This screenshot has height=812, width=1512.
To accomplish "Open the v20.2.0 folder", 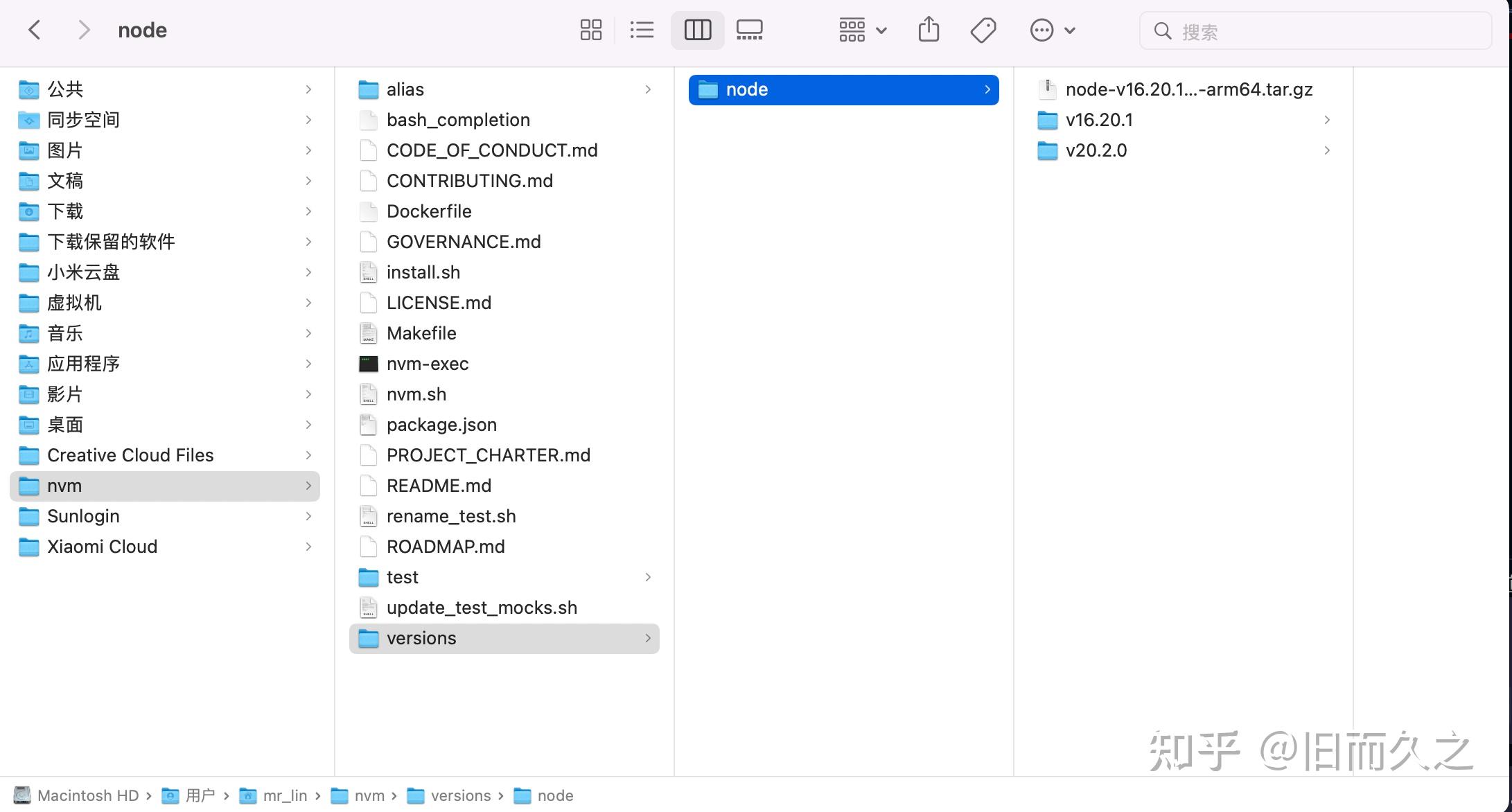I will click(x=1096, y=150).
